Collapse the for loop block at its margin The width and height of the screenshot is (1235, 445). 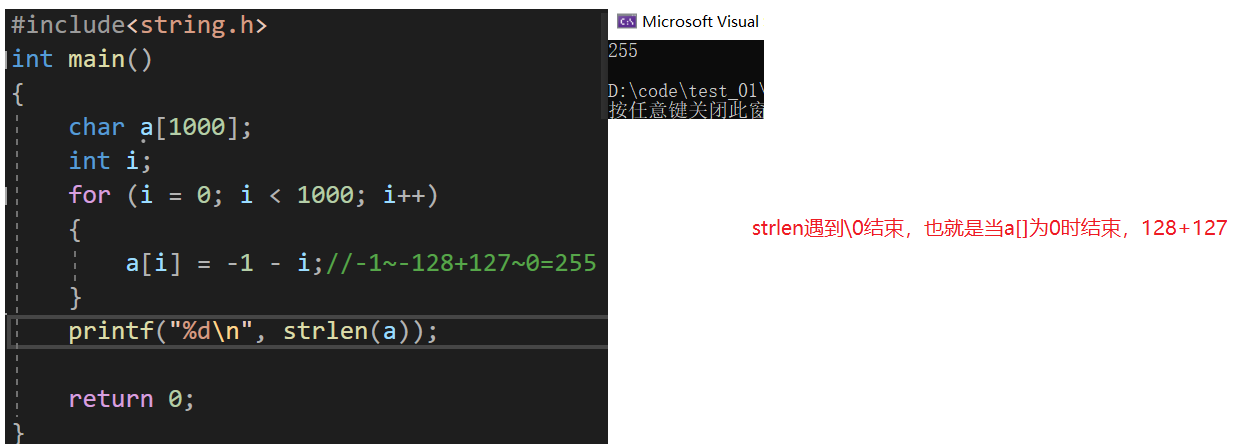(x=7, y=195)
